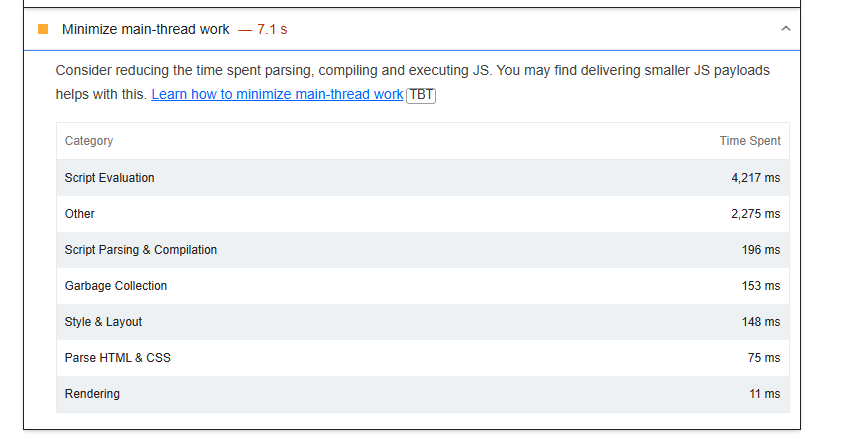Click the "Minimize main-thread work" audit title
Viewport: 864px width, 440px height.
(x=145, y=29)
